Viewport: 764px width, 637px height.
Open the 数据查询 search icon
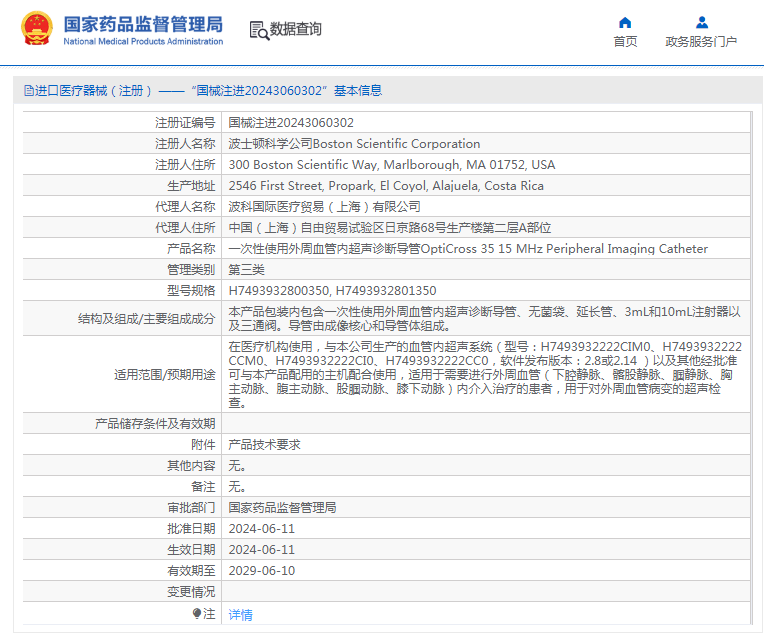[x=259, y=30]
